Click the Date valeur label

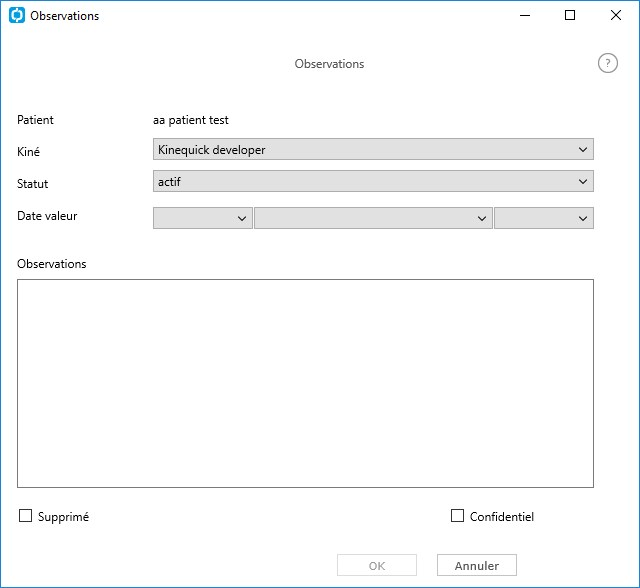47,215
